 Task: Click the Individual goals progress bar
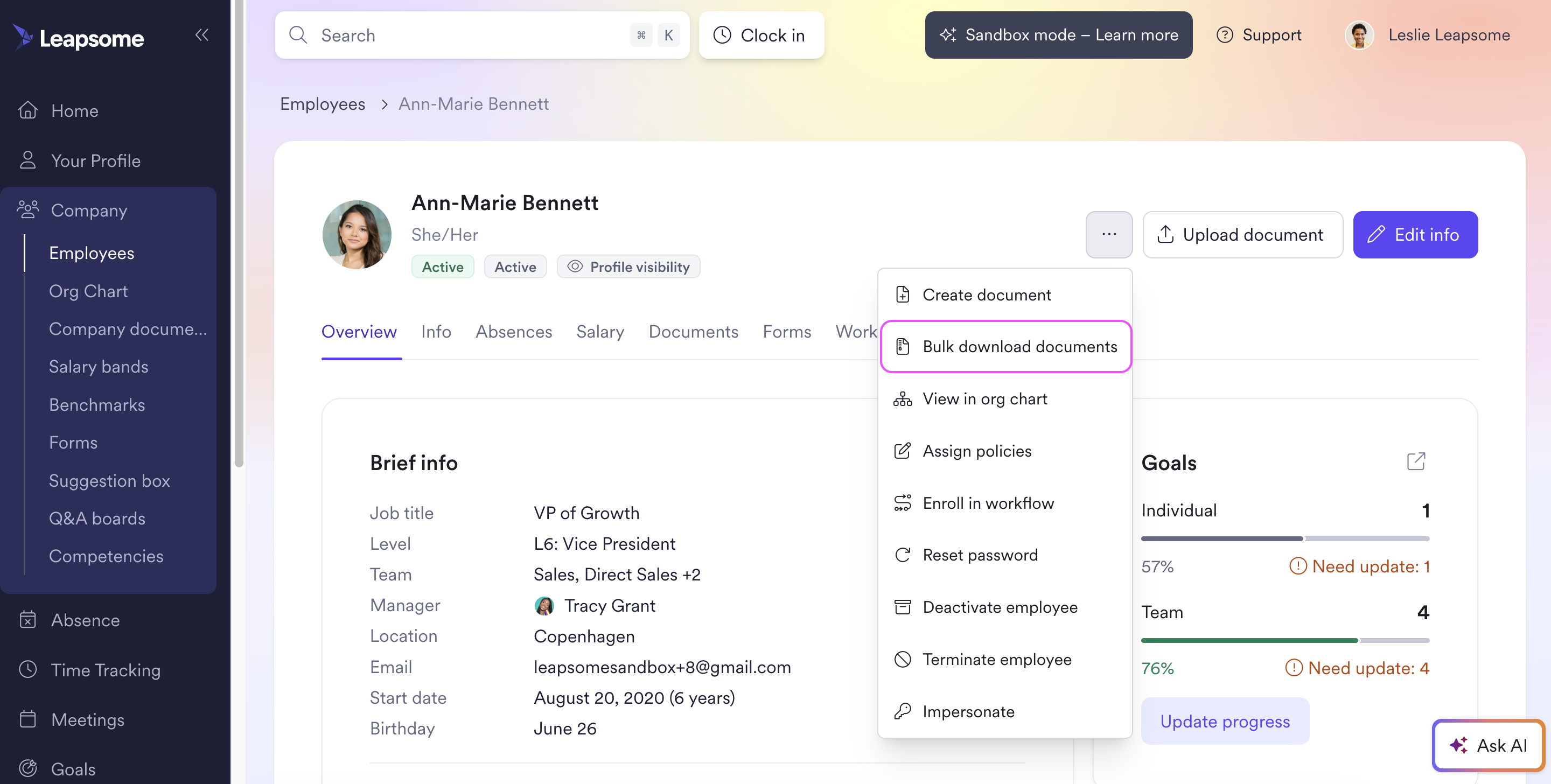click(x=1285, y=538)
